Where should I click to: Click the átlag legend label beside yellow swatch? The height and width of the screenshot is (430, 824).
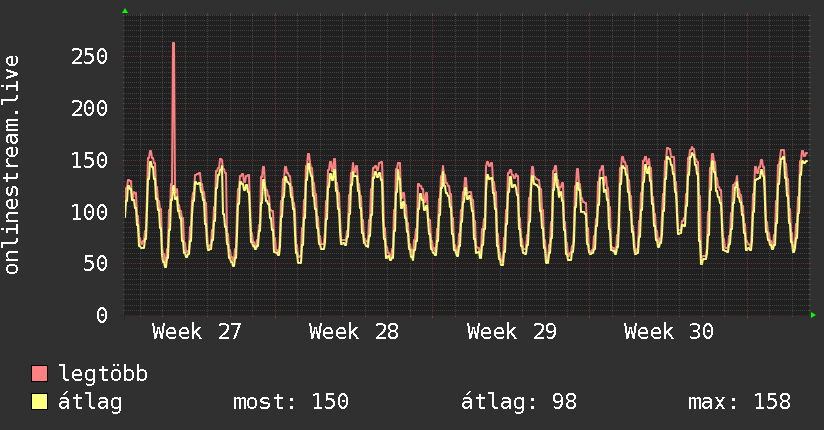point(90,403)
